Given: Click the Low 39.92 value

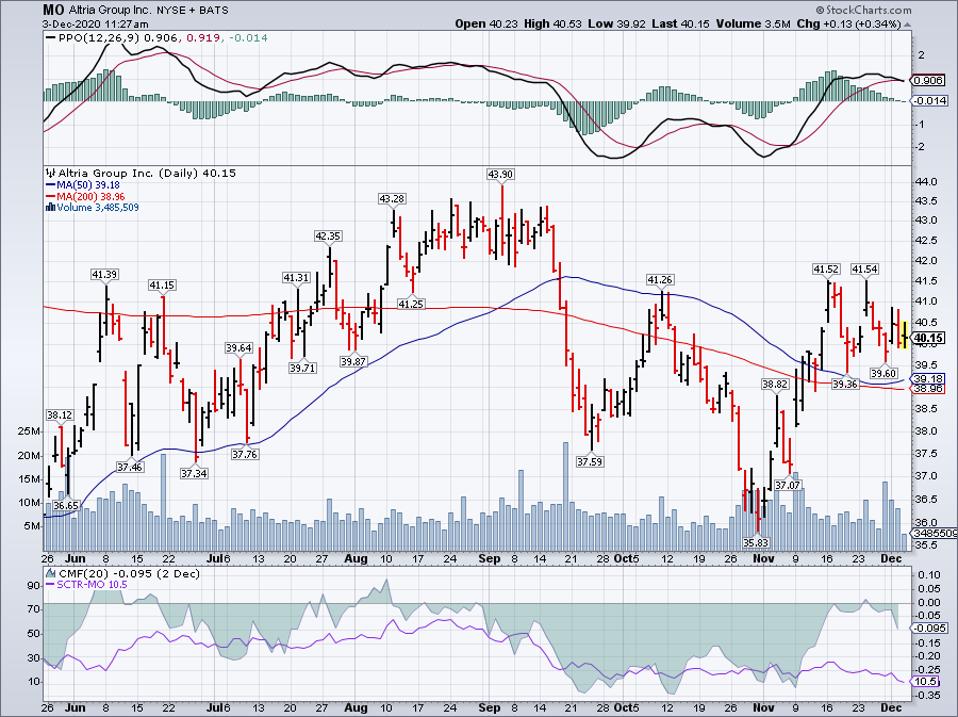Looking at the screenshot, I should [x=617, y=24].
